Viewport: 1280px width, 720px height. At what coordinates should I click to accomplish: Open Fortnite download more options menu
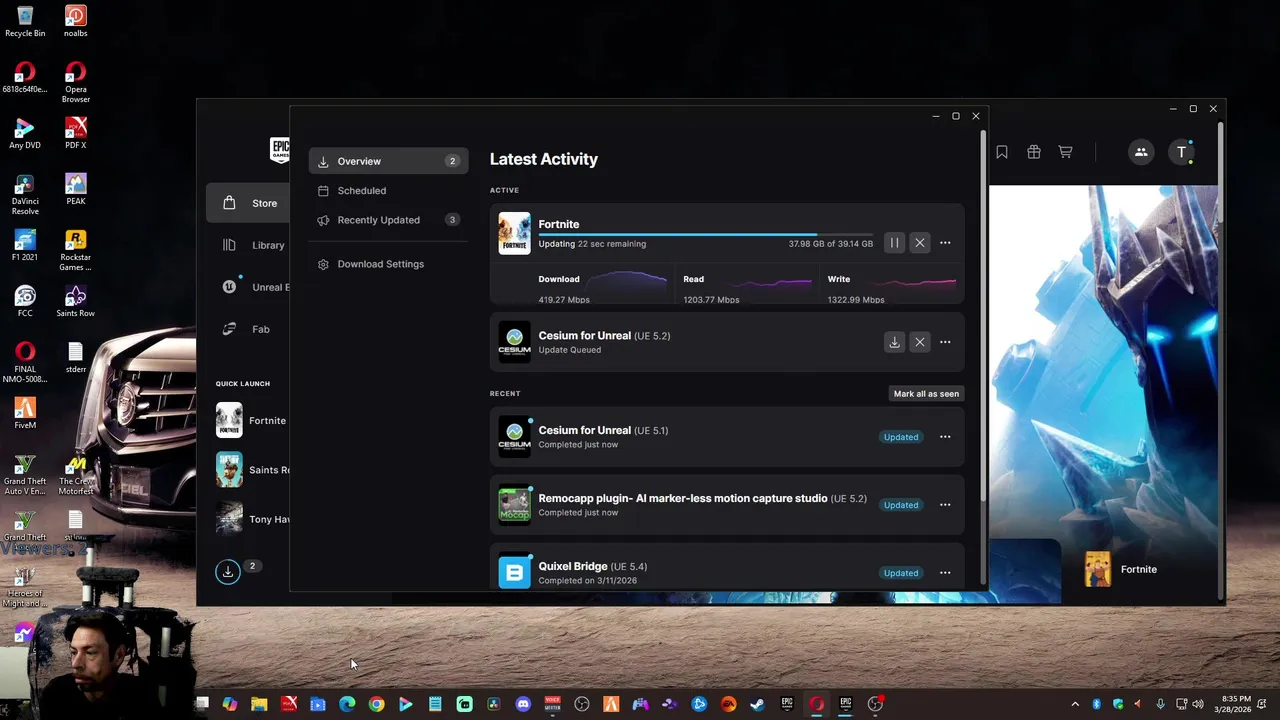[x=945, y=243]
